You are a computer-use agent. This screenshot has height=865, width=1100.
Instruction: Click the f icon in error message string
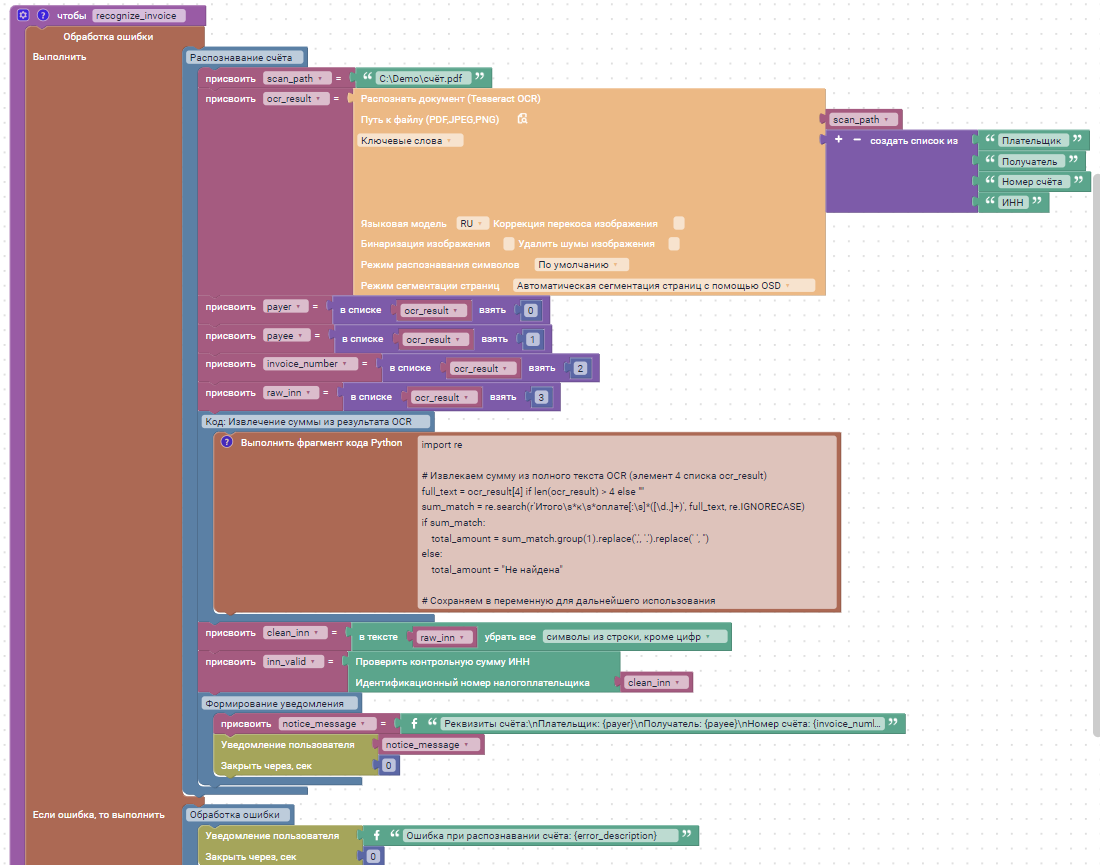[377, 835]
